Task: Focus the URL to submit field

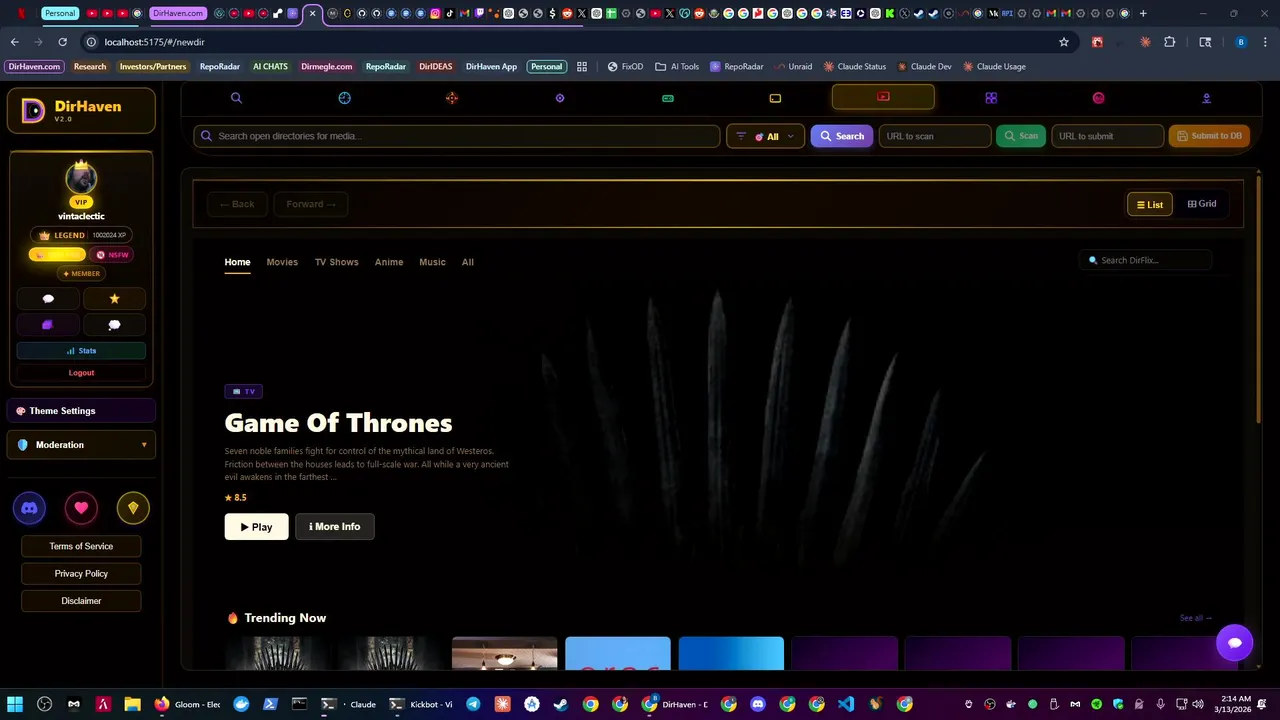Action: (x=1107, y=136)
